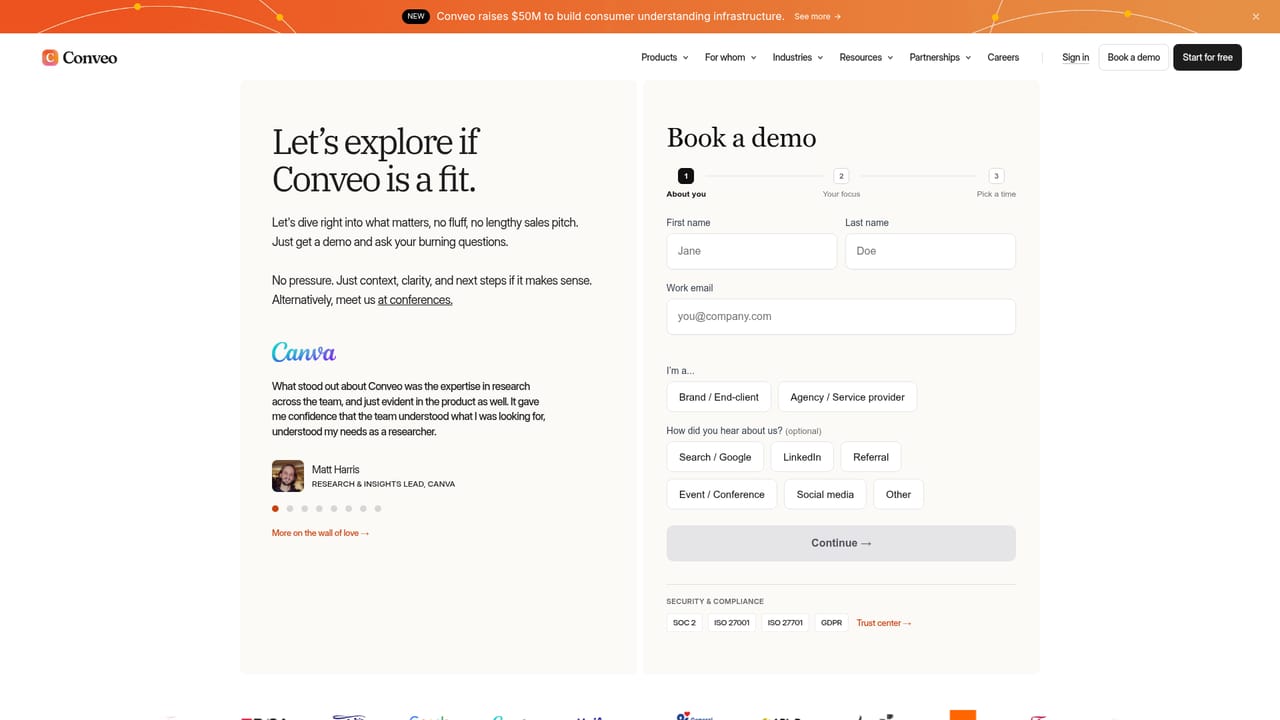
Task: Pick the Event / Conference option
Action: point(722,494)
